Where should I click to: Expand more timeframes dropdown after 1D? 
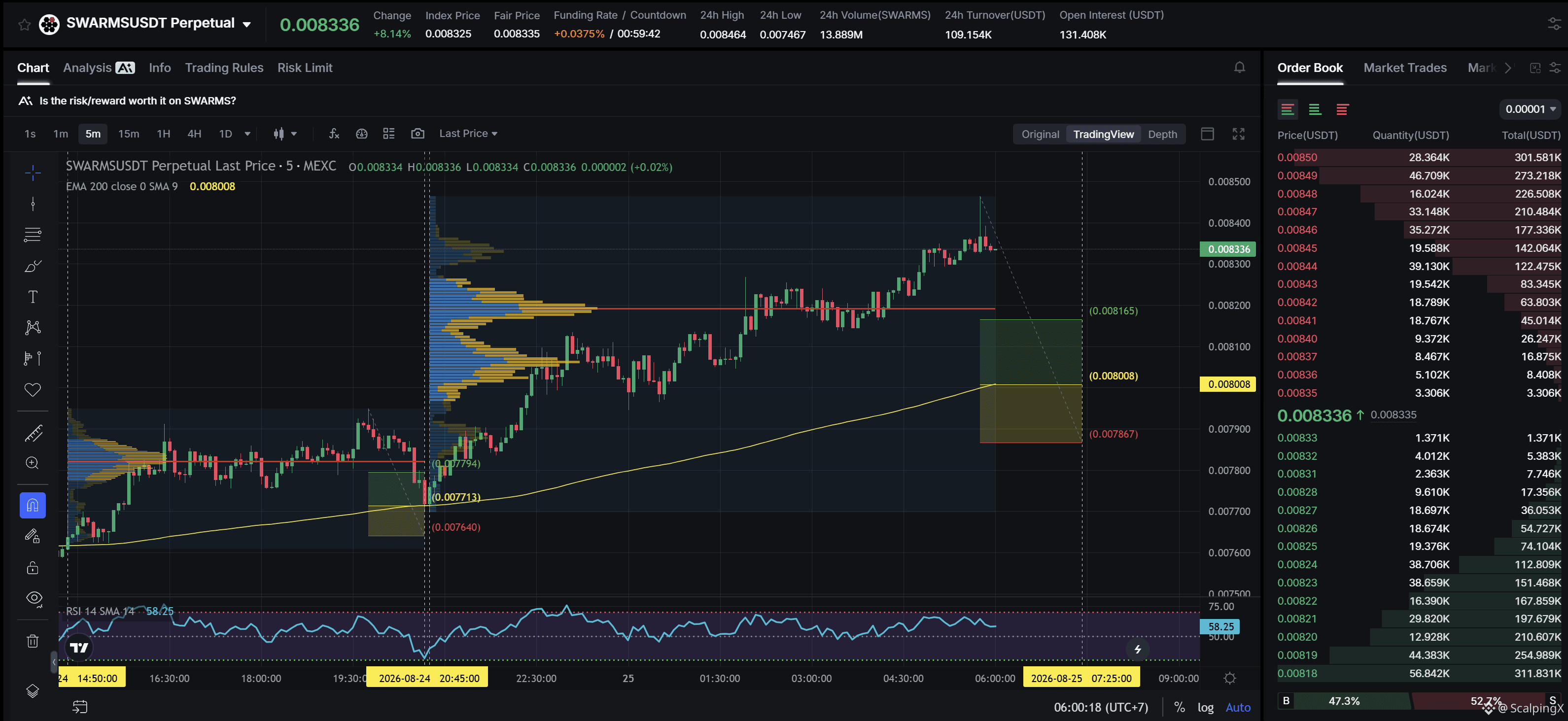point(247,134)
